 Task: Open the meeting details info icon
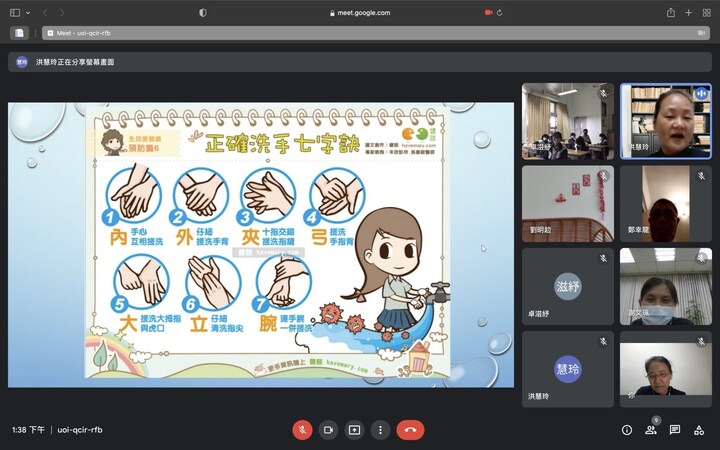[x=627, y=430]
